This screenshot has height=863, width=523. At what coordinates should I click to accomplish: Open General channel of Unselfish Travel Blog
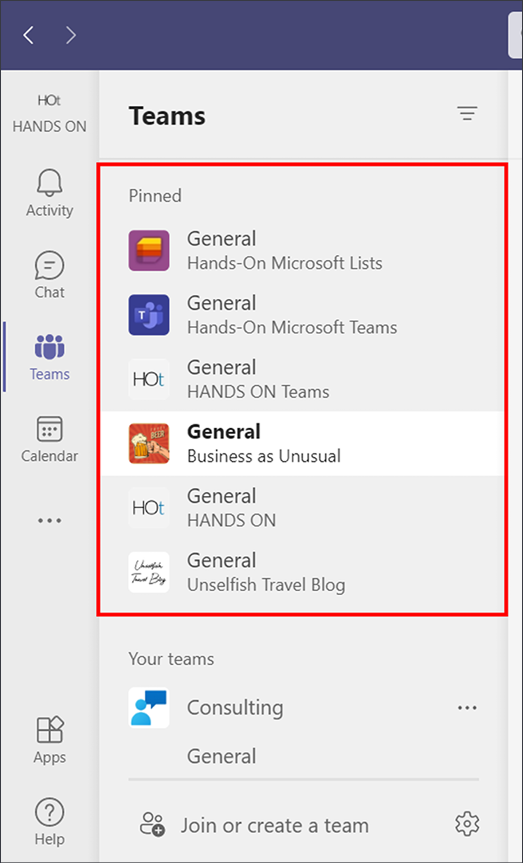tap(302, 572)
